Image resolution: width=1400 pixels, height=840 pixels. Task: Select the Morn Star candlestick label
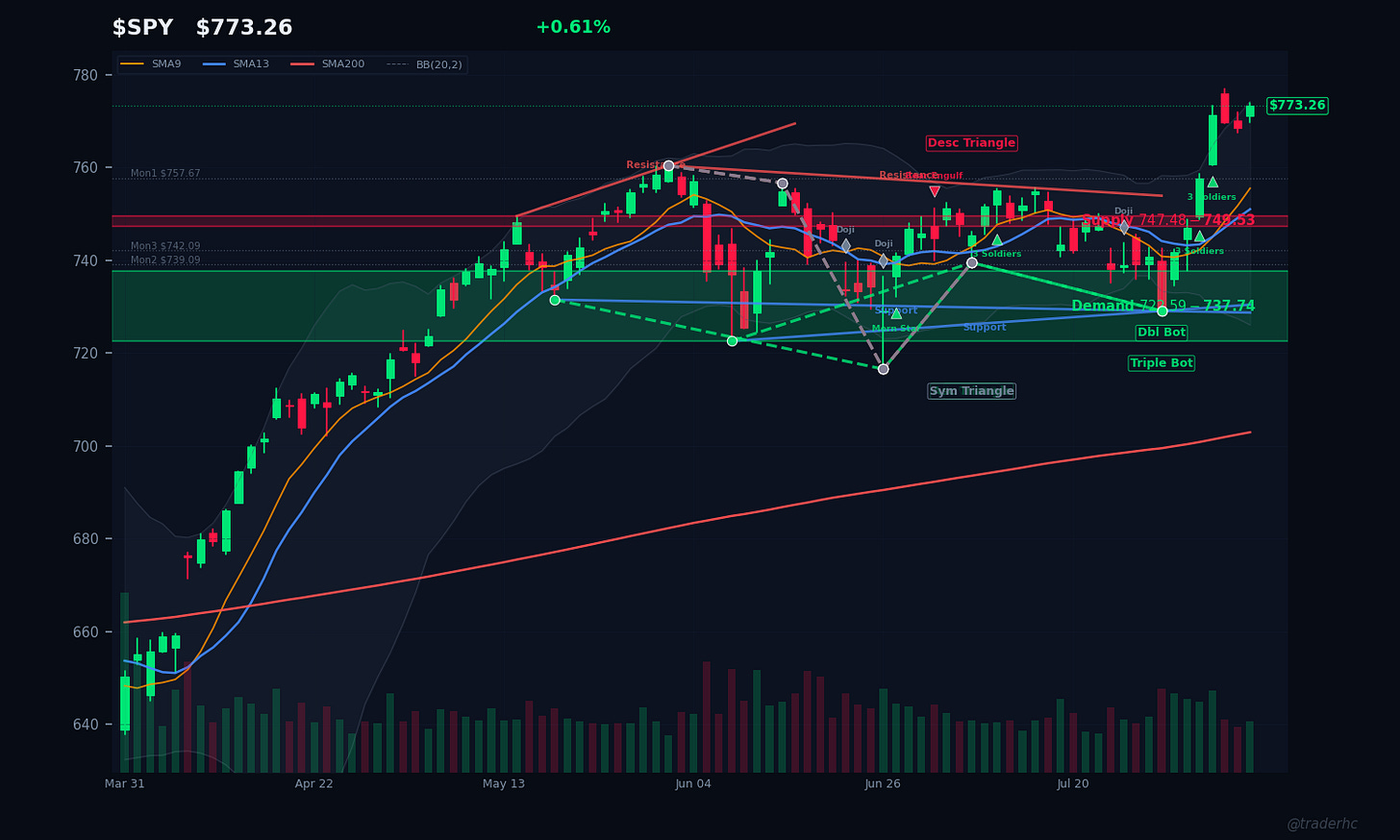tap(896, 329)
